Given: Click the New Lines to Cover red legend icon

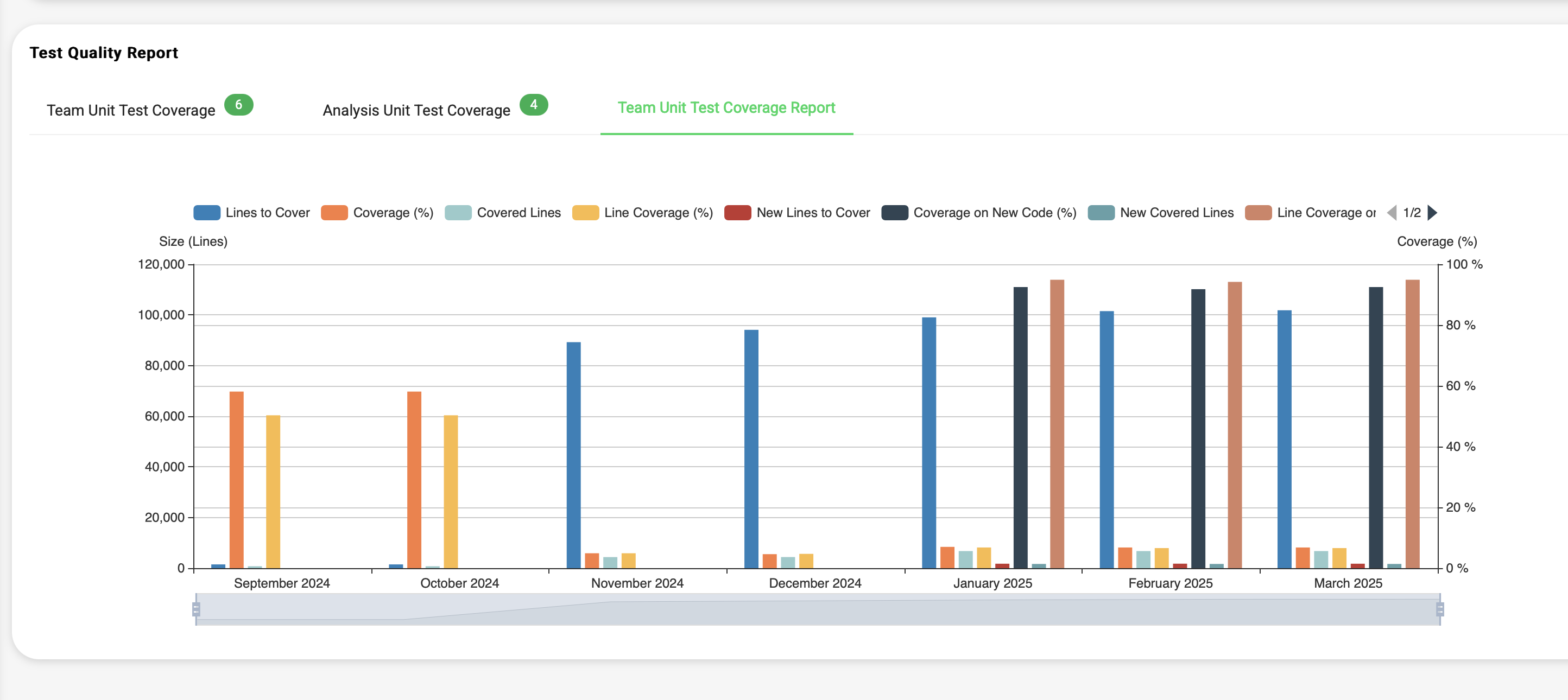Looking at the screenshot, I should click(737, 213).
